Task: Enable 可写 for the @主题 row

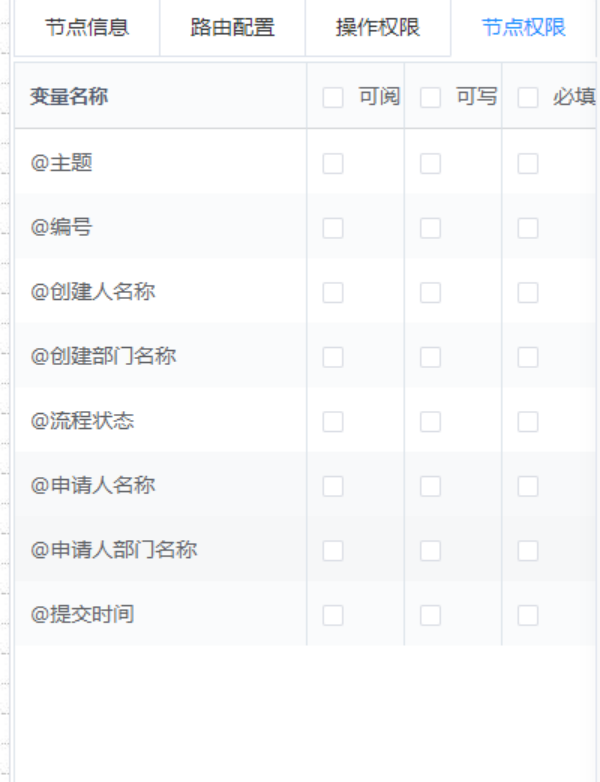Action: pyautogui.click(x=430, y=164)
